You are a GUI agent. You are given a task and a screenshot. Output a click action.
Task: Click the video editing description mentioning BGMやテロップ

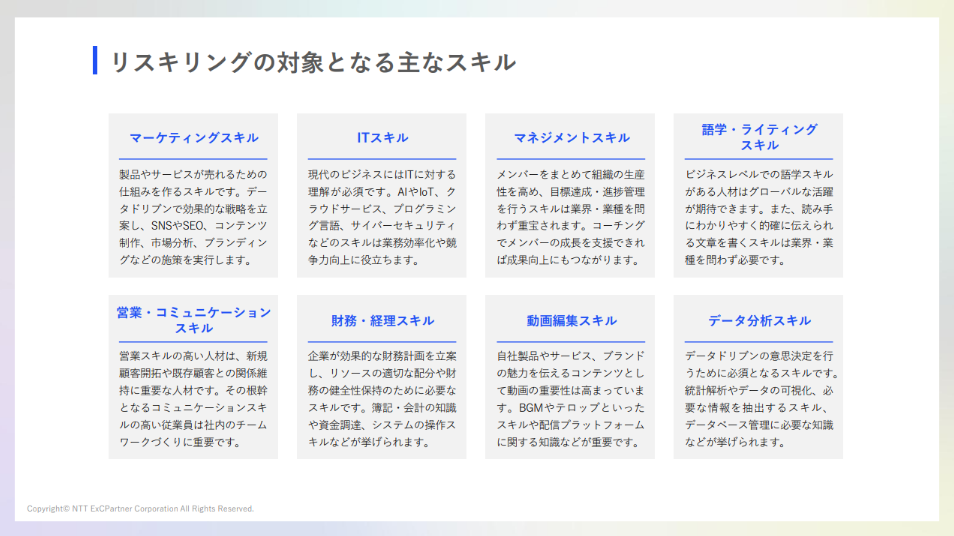pyautogui.click(x=571, y=399)
